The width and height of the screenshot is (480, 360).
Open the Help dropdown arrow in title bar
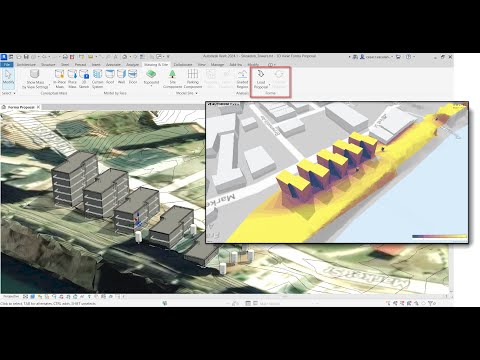[414, 57]
